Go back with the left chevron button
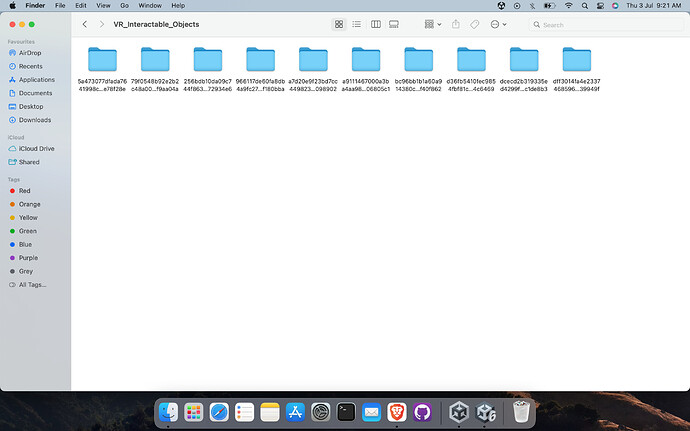 (85, 24)
